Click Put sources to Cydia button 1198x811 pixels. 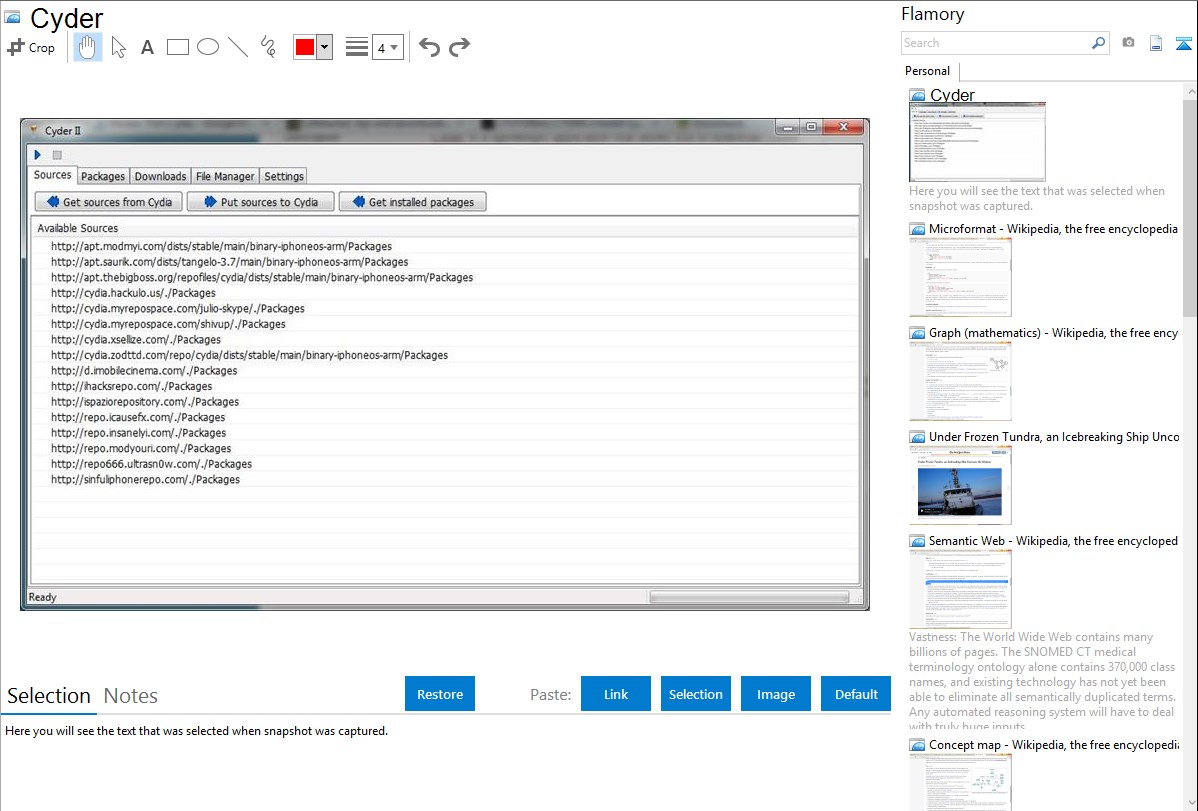pyautogui.click(x=261, y=202)
